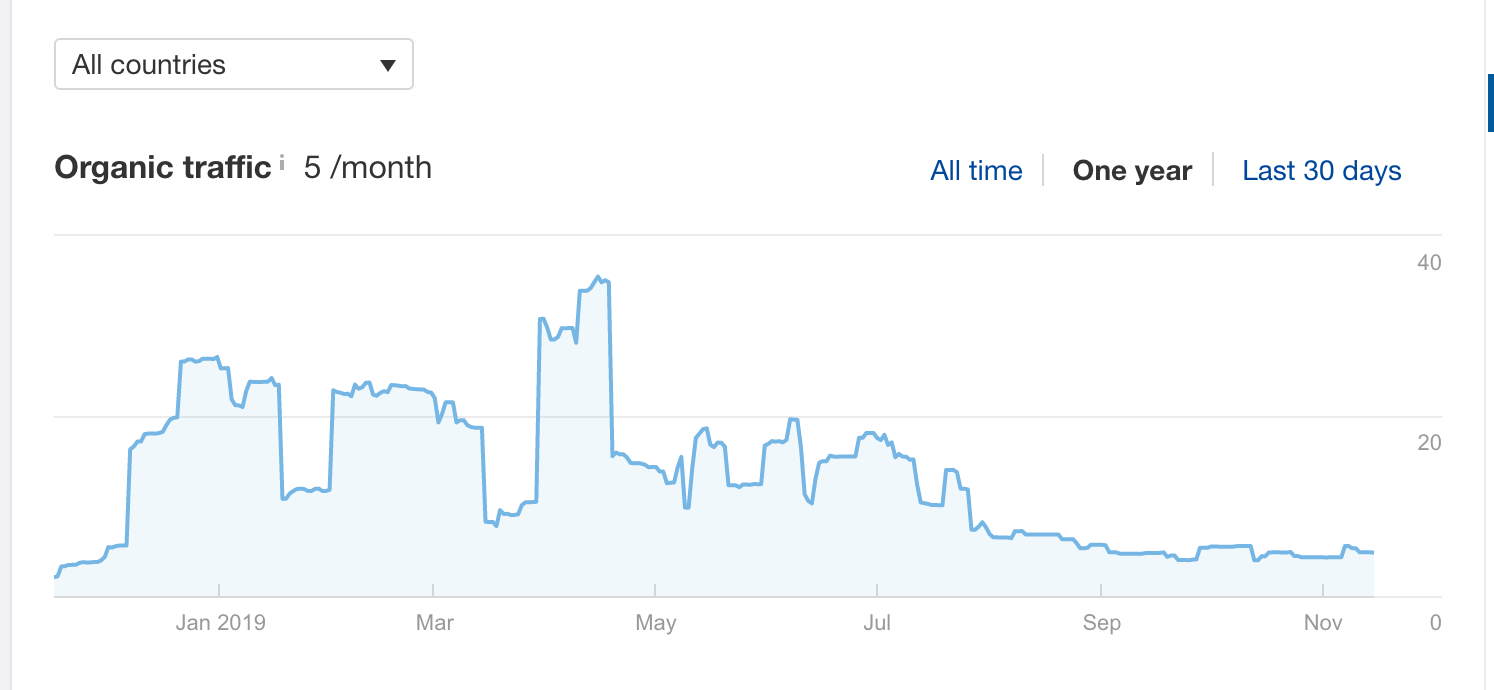Click the 40 y-axis label

[x=1429, y=263]
